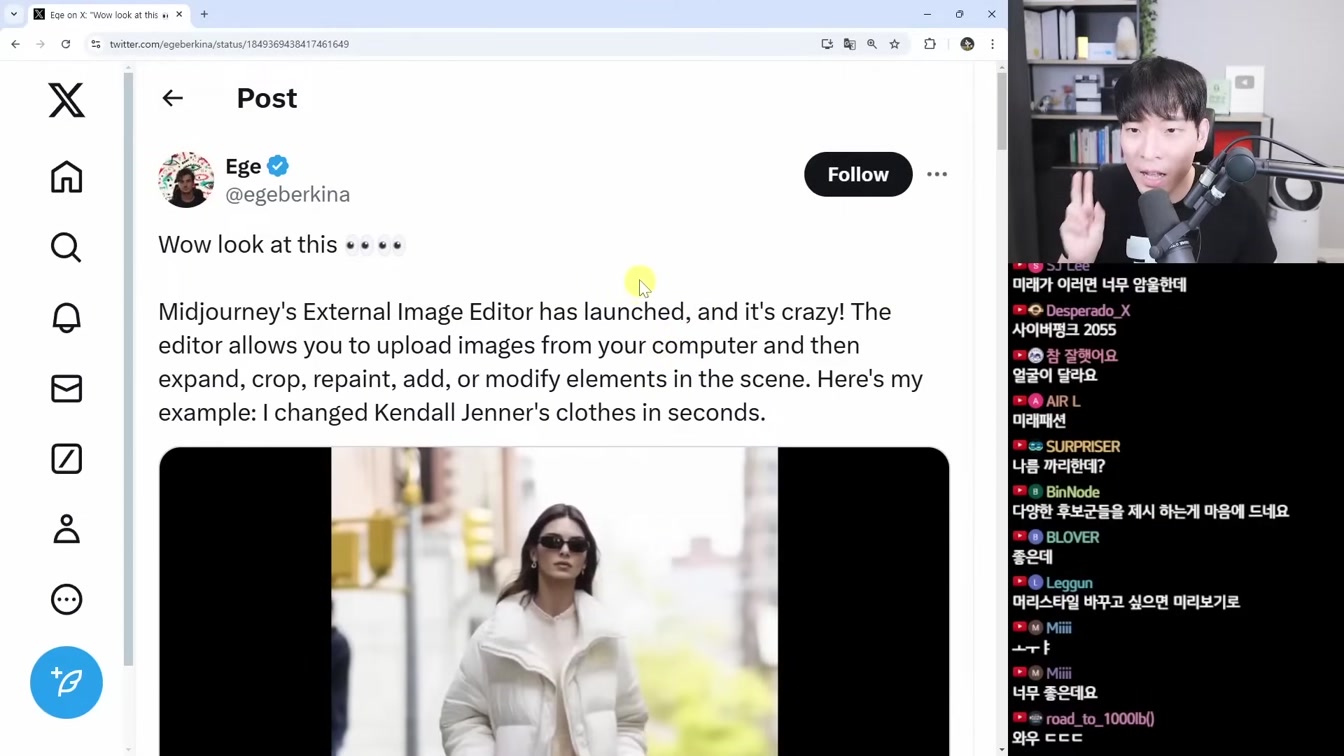Screen dimensions: 1344x756
Task: Compose a new post with the feather button
Action: click(67, 683)
